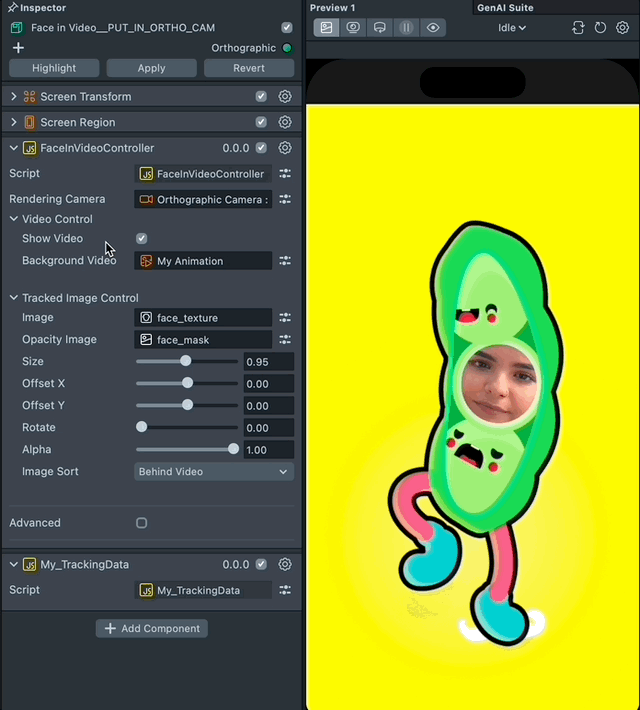Click the pause button in Preview toolbar

[406, 28]
